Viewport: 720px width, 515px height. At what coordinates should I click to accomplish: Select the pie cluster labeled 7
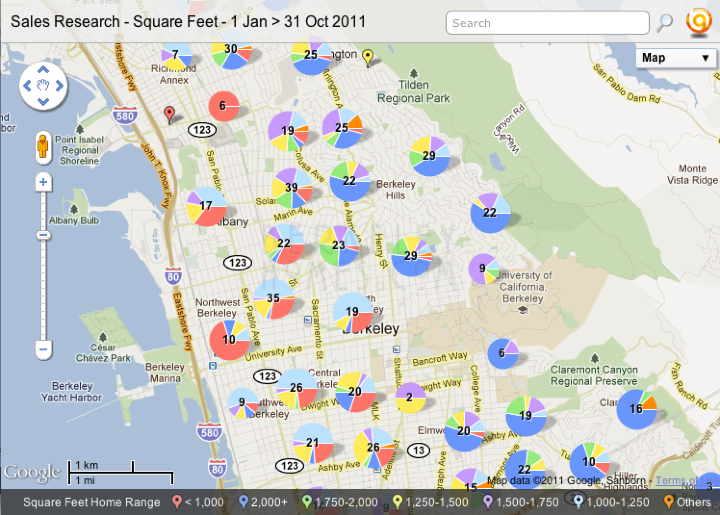(x=176, y=56)
